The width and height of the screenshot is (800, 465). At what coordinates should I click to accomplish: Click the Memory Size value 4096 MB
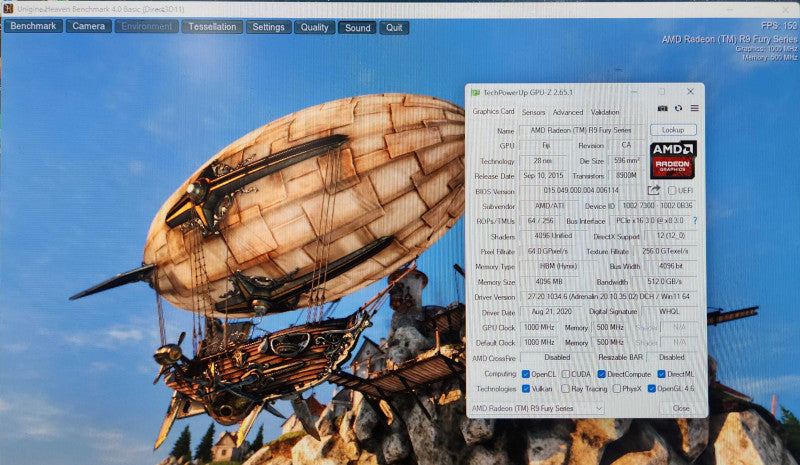[548, 281]
